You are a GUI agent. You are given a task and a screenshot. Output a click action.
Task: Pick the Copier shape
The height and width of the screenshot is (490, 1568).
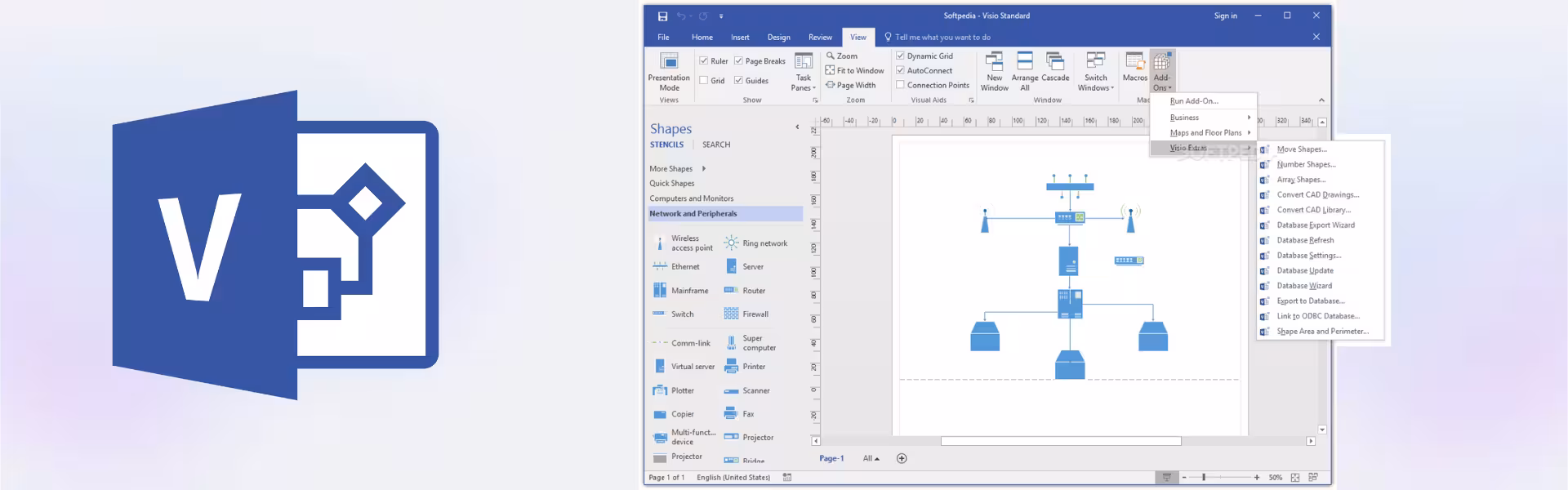[x=674, y=414]
